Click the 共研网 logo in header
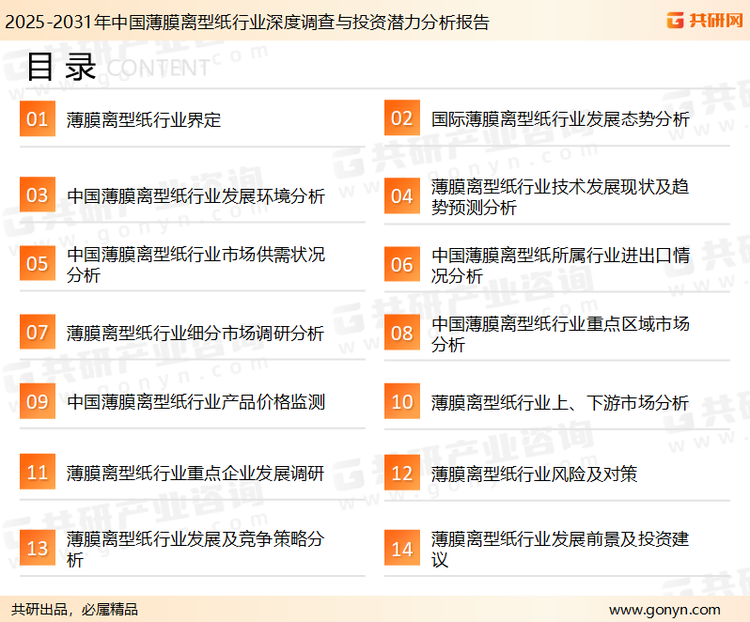 click(705, 20)
